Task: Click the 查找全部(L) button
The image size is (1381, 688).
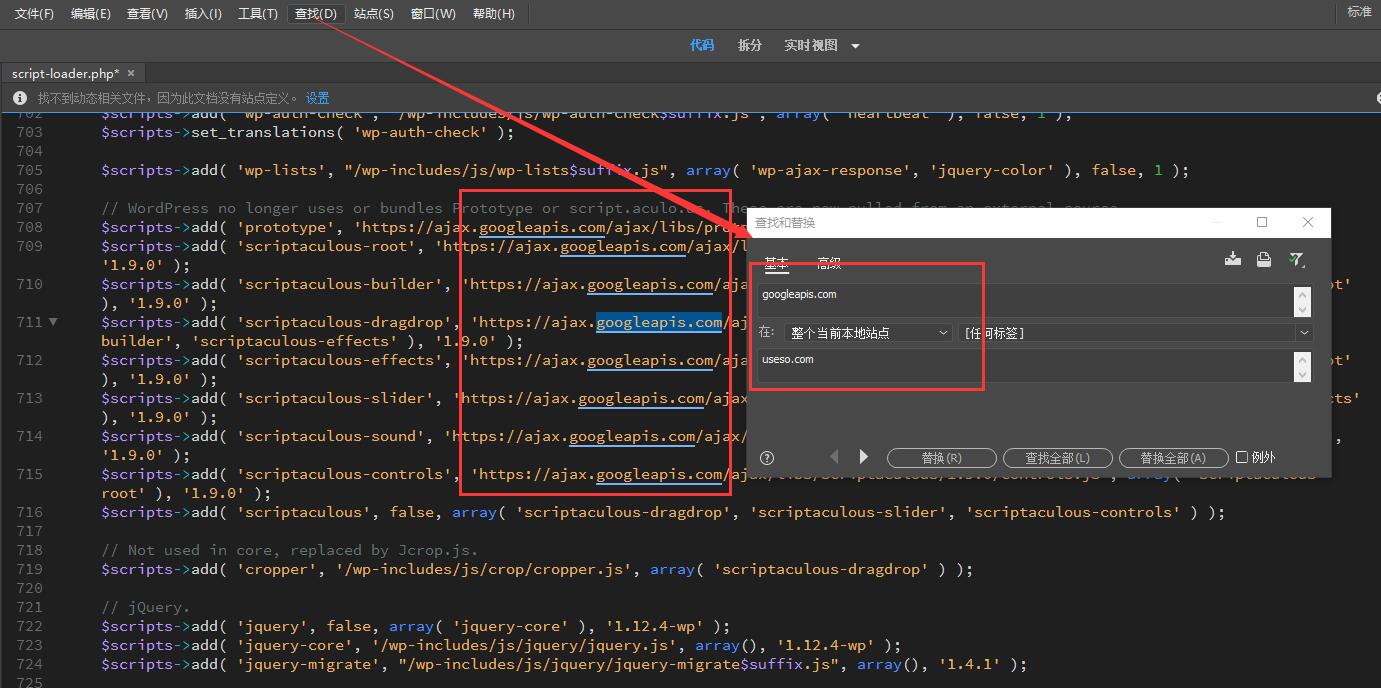Action: (x=1057, y=458)
